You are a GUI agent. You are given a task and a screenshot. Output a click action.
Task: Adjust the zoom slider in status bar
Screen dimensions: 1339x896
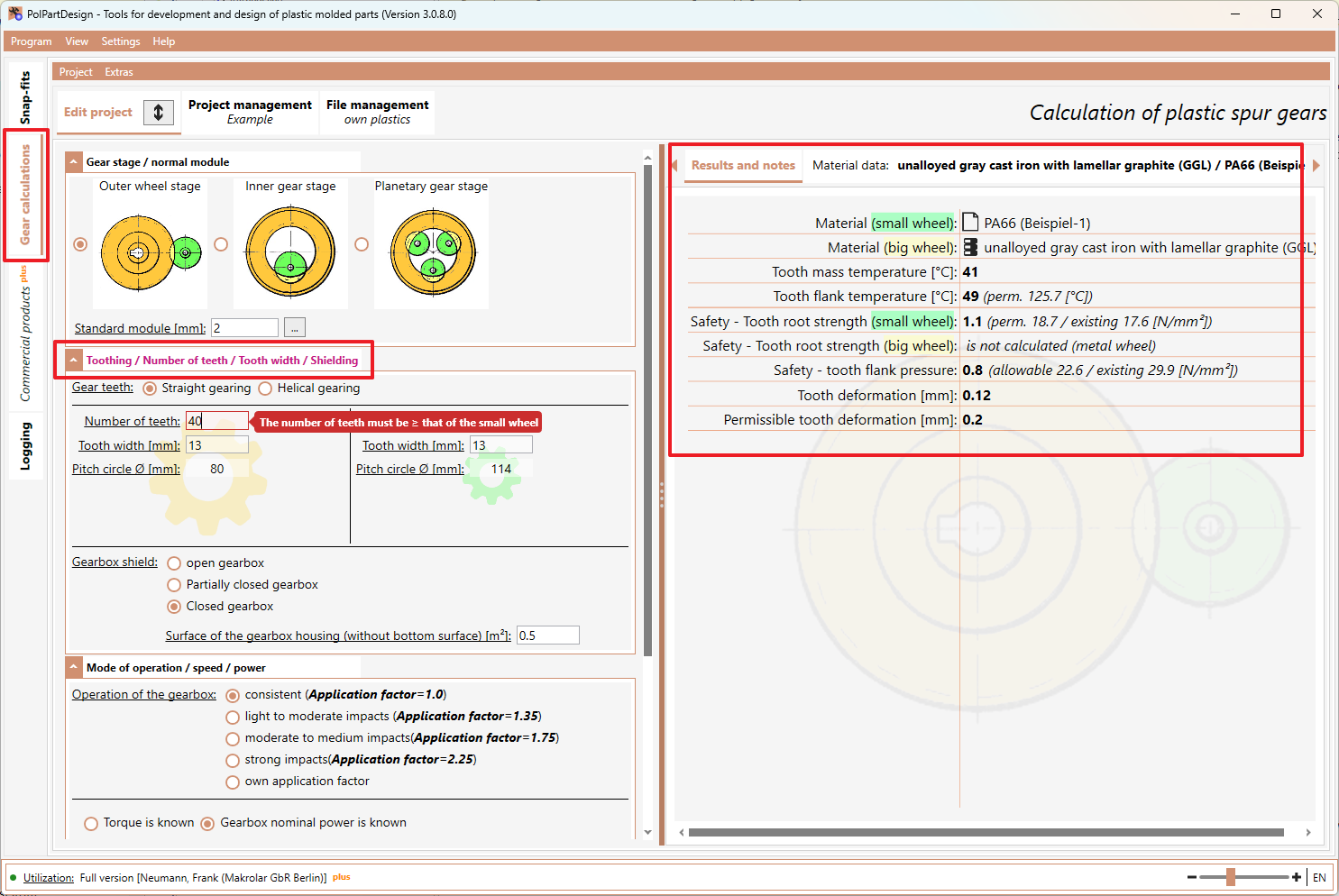[x=1231, y=877]
